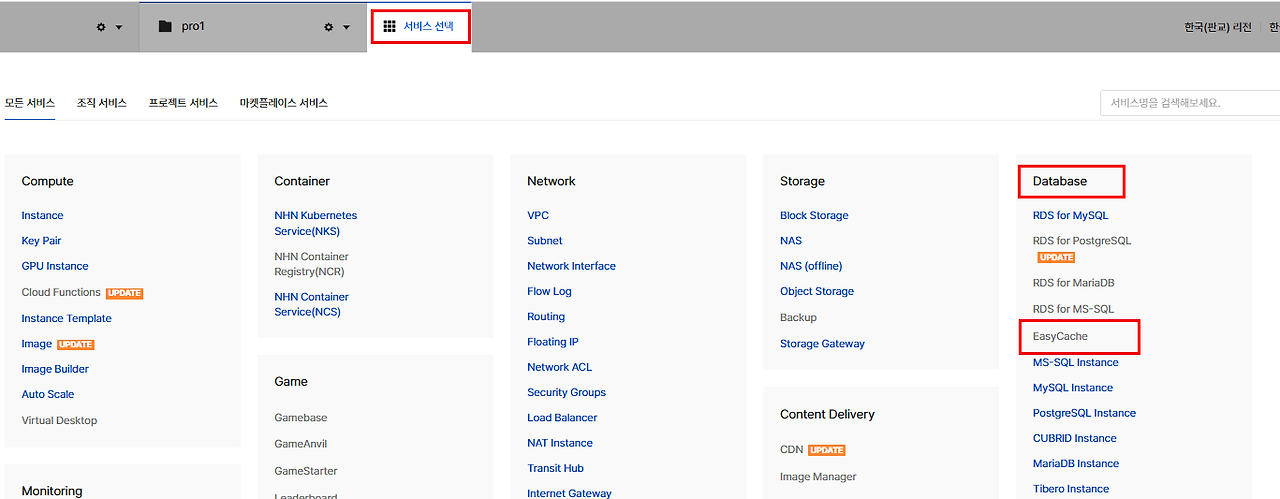Open the VPC network service
The height and width of the screenshot is (499, 1280).
coord(538,215)
